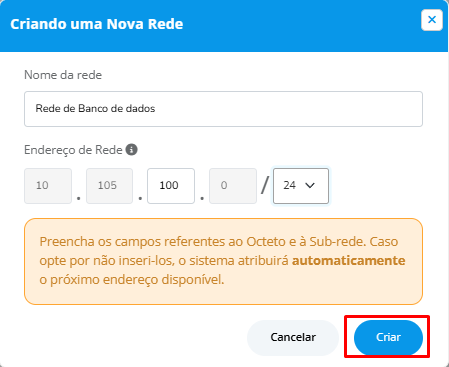Screen dimensions: 449x367
Task: Confirm with the Criar button
Action: (388, 337)
